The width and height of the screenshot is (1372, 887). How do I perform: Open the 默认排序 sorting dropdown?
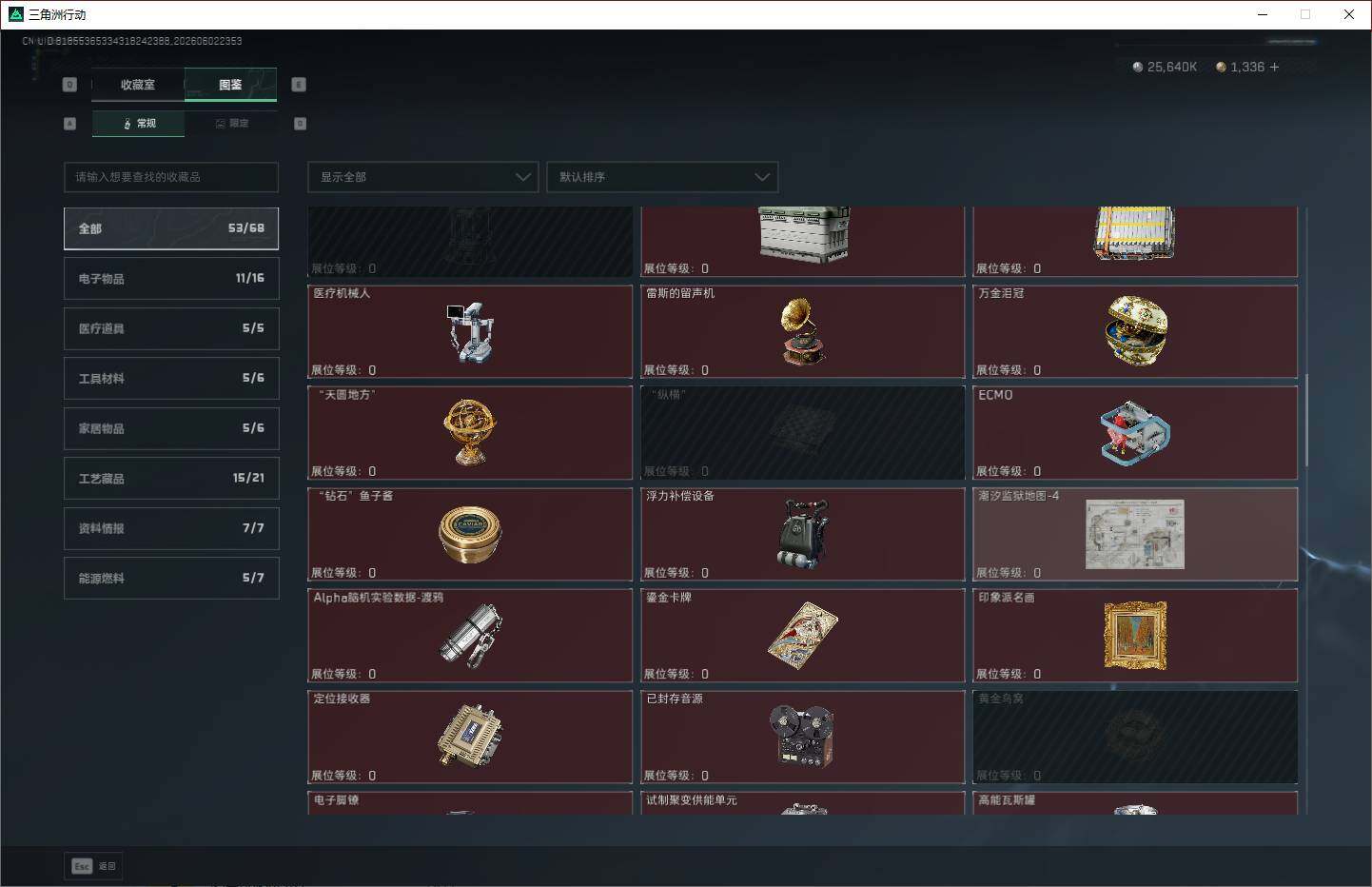[x=662, y=177]
